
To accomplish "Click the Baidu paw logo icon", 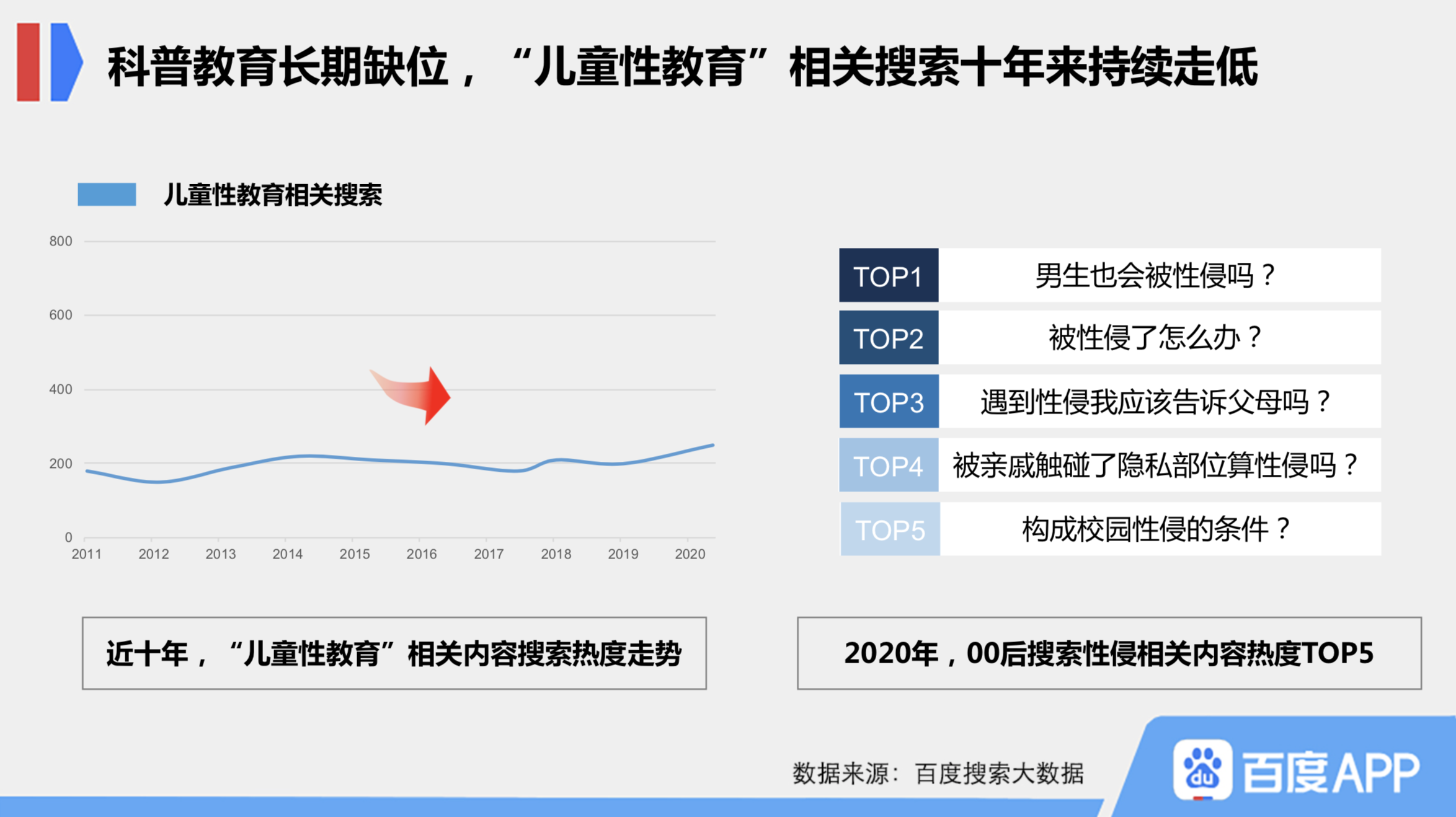I will (x=1202, y=769).
